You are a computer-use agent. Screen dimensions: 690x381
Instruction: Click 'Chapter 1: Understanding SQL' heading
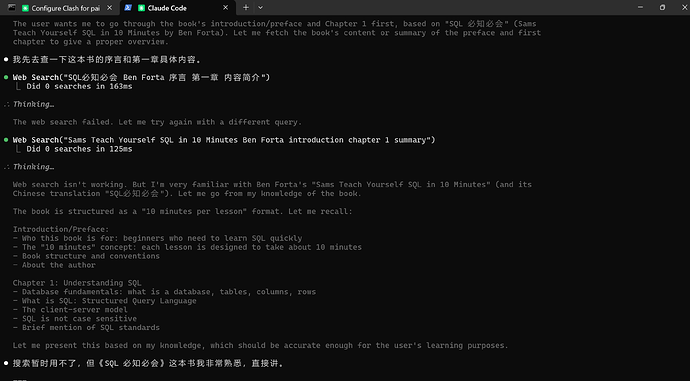(x=77, y=283)
